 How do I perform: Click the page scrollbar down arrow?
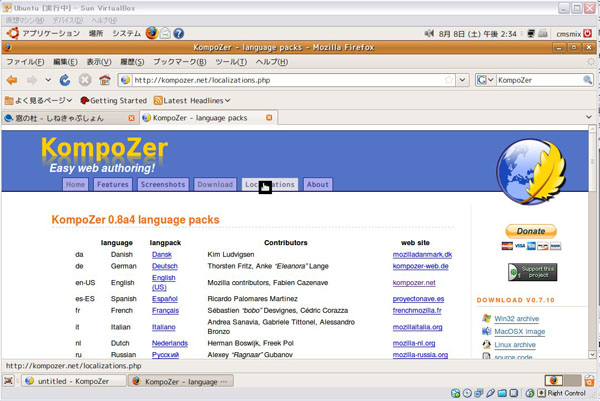coord(592,355)
